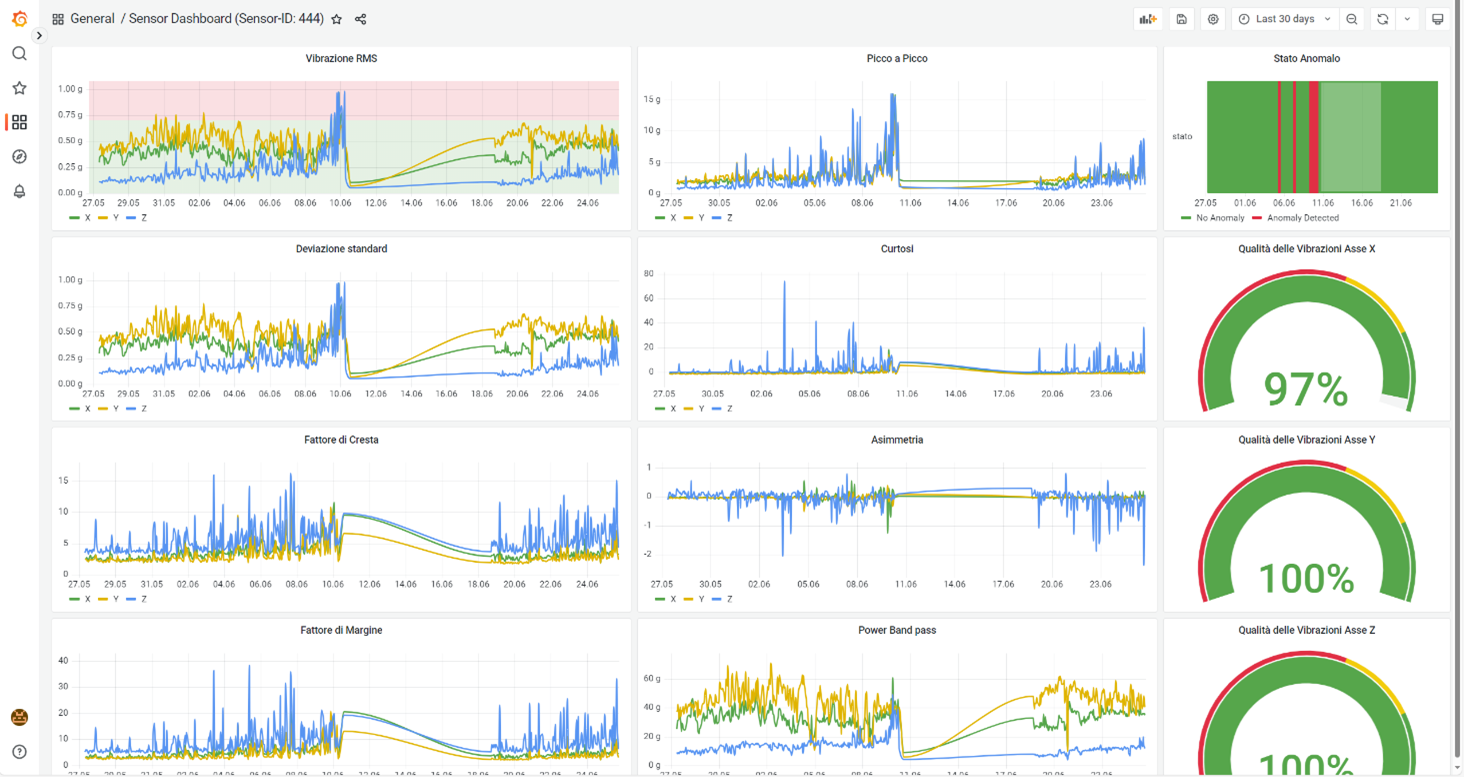Screen dimensions: 1464x777
Task: Open the Fattore di Margine panel menu
Action: click(x=341, y=630)
